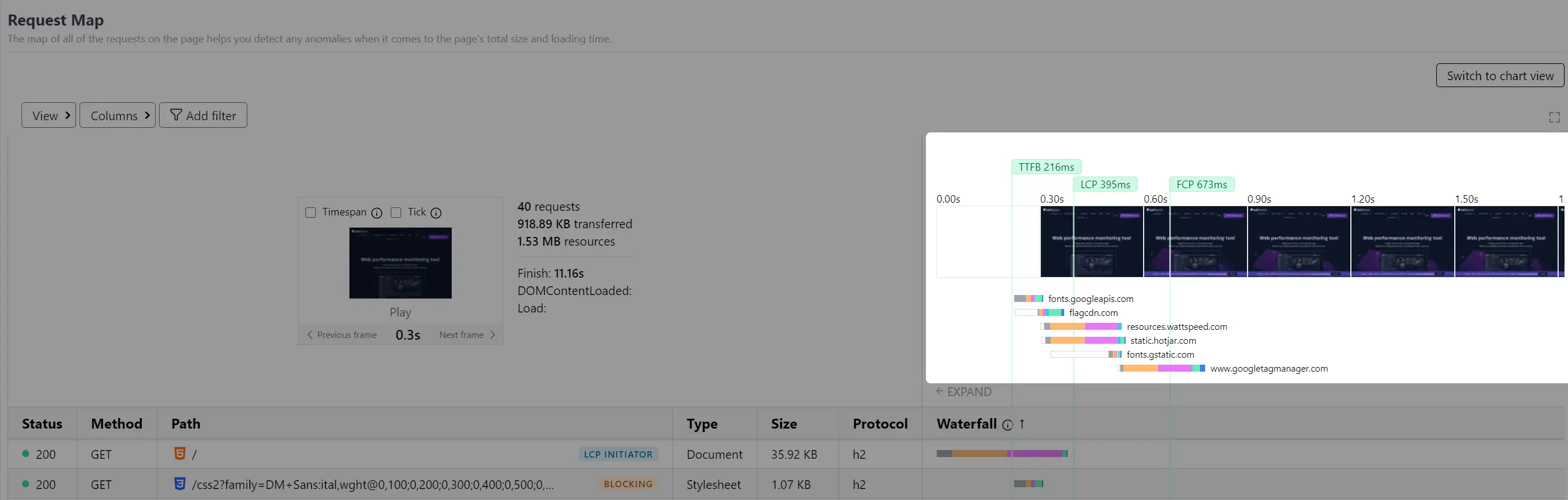Open the Columns dropdown

click(117, 115)
